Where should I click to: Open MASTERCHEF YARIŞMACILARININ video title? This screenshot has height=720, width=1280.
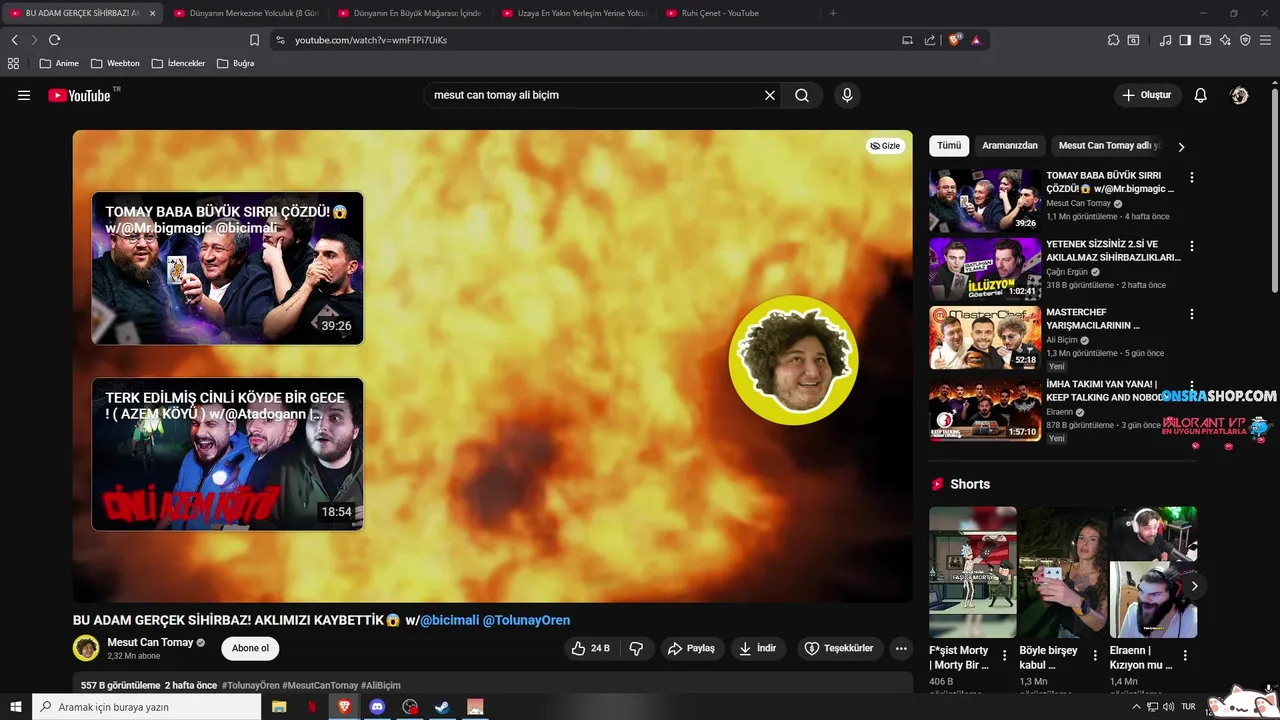coord(1093,318)
